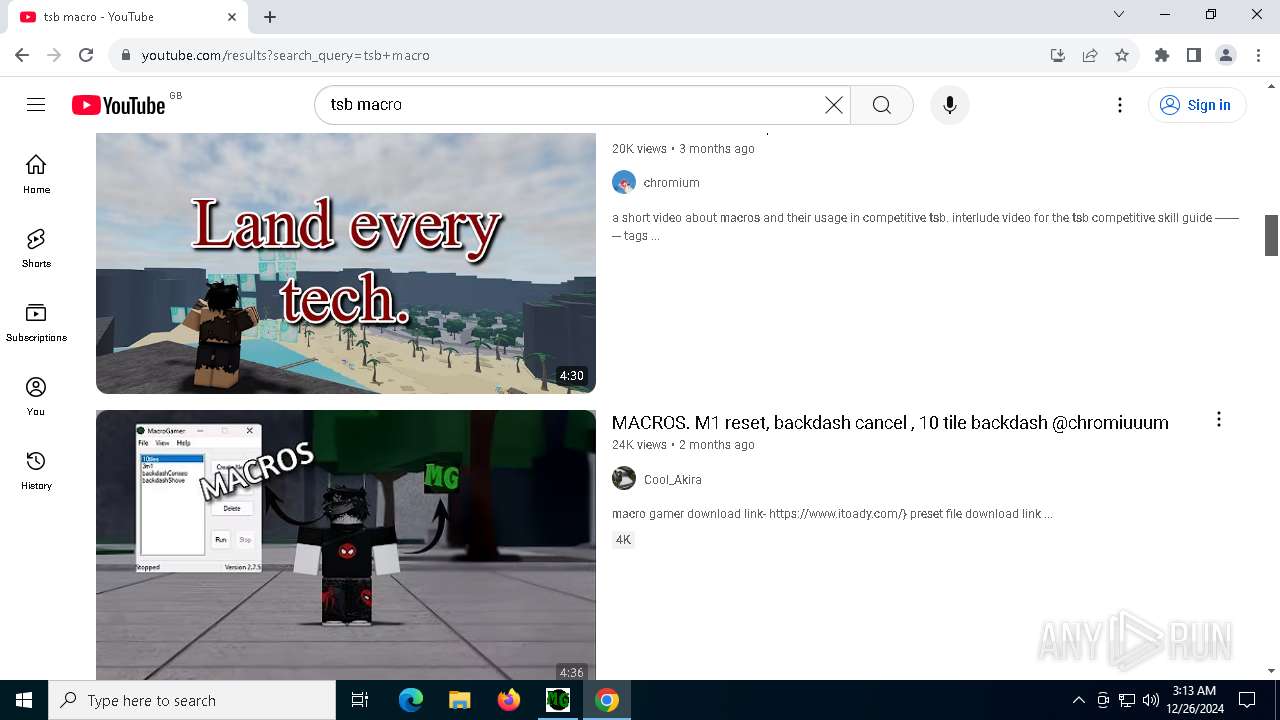Start voice search with the microphone

click(950, 105)
